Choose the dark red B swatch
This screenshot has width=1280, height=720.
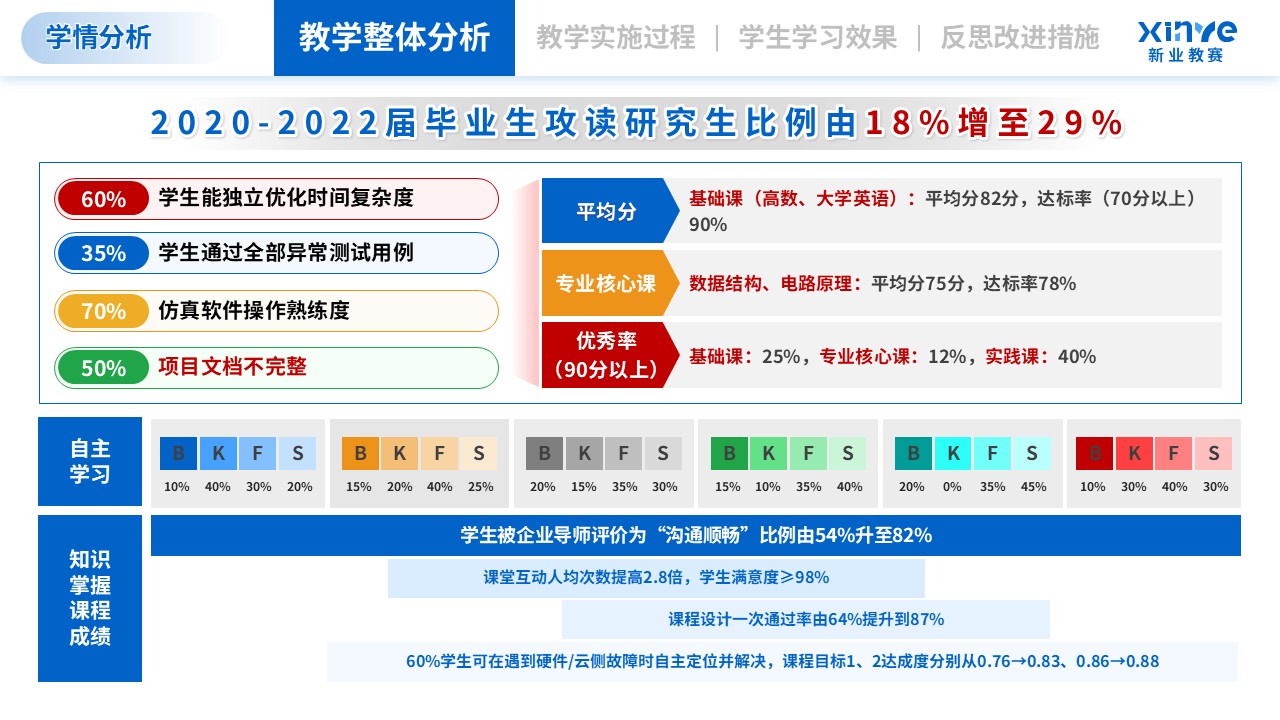point(1095,454)
